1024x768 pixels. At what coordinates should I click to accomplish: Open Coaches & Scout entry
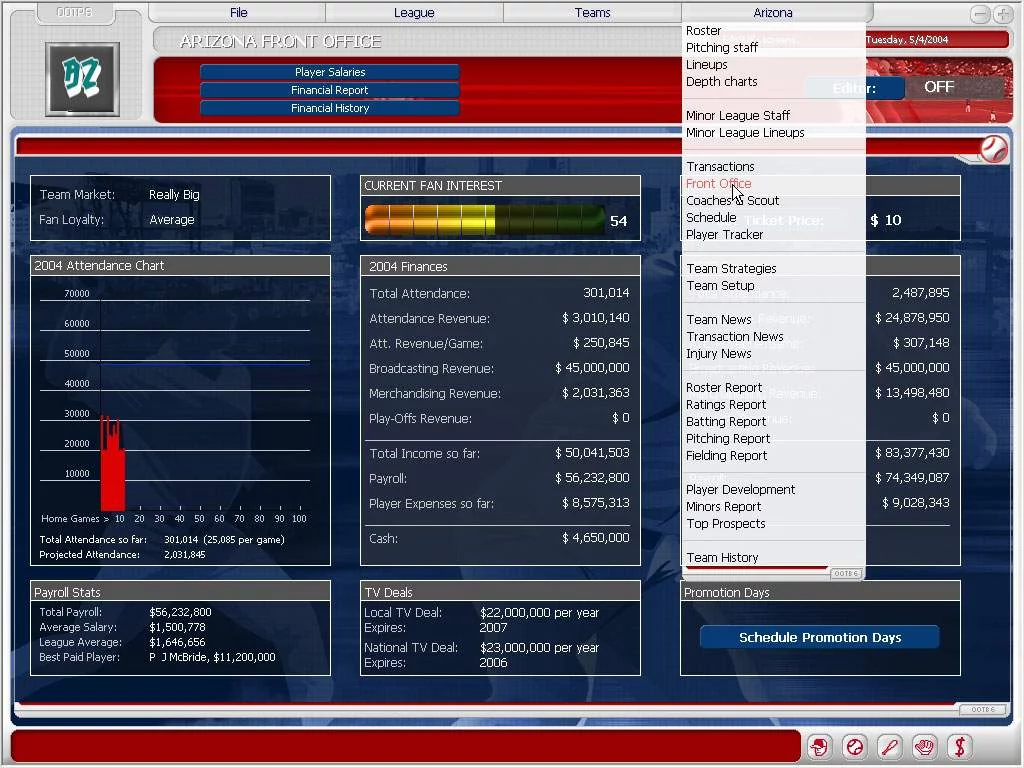coord(732,200)
